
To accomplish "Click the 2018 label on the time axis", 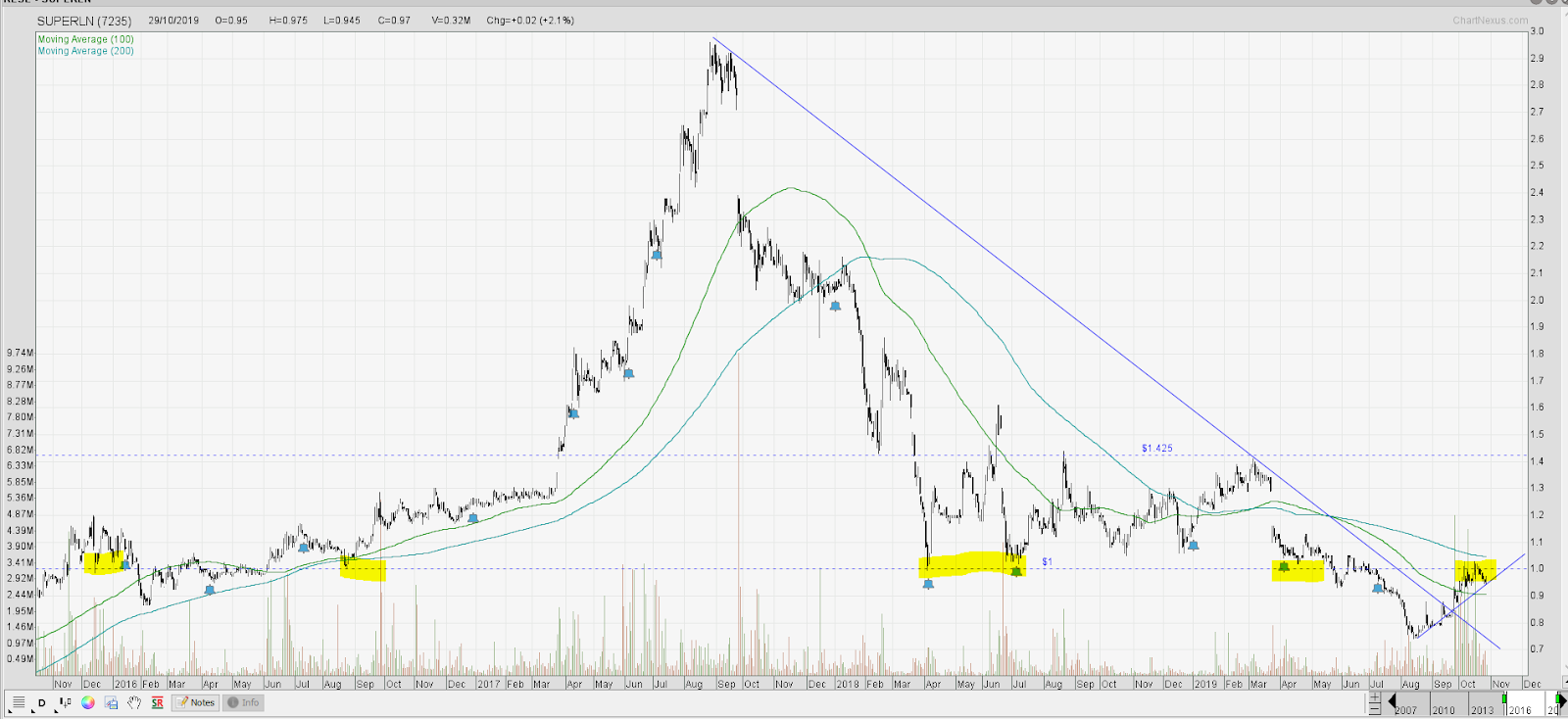I will point(847,684).
